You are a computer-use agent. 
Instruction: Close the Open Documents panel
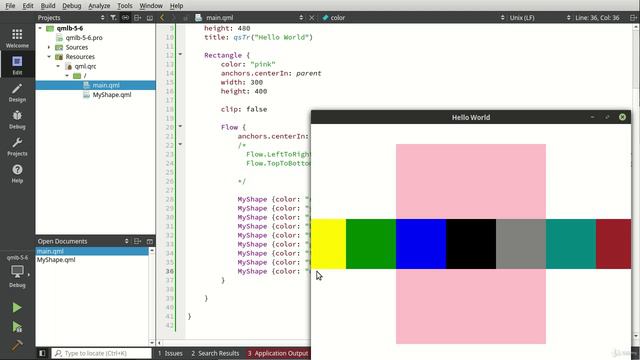(x=150, y=241)
